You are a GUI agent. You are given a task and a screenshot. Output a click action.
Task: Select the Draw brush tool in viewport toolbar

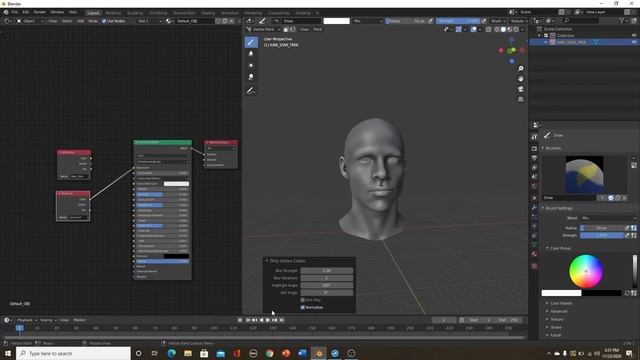click(251, 42)
